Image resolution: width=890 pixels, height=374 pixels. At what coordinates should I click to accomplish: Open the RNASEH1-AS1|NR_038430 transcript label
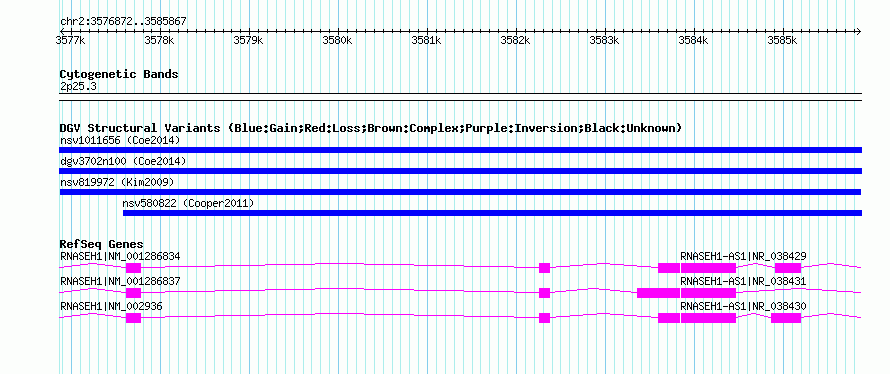744,306
